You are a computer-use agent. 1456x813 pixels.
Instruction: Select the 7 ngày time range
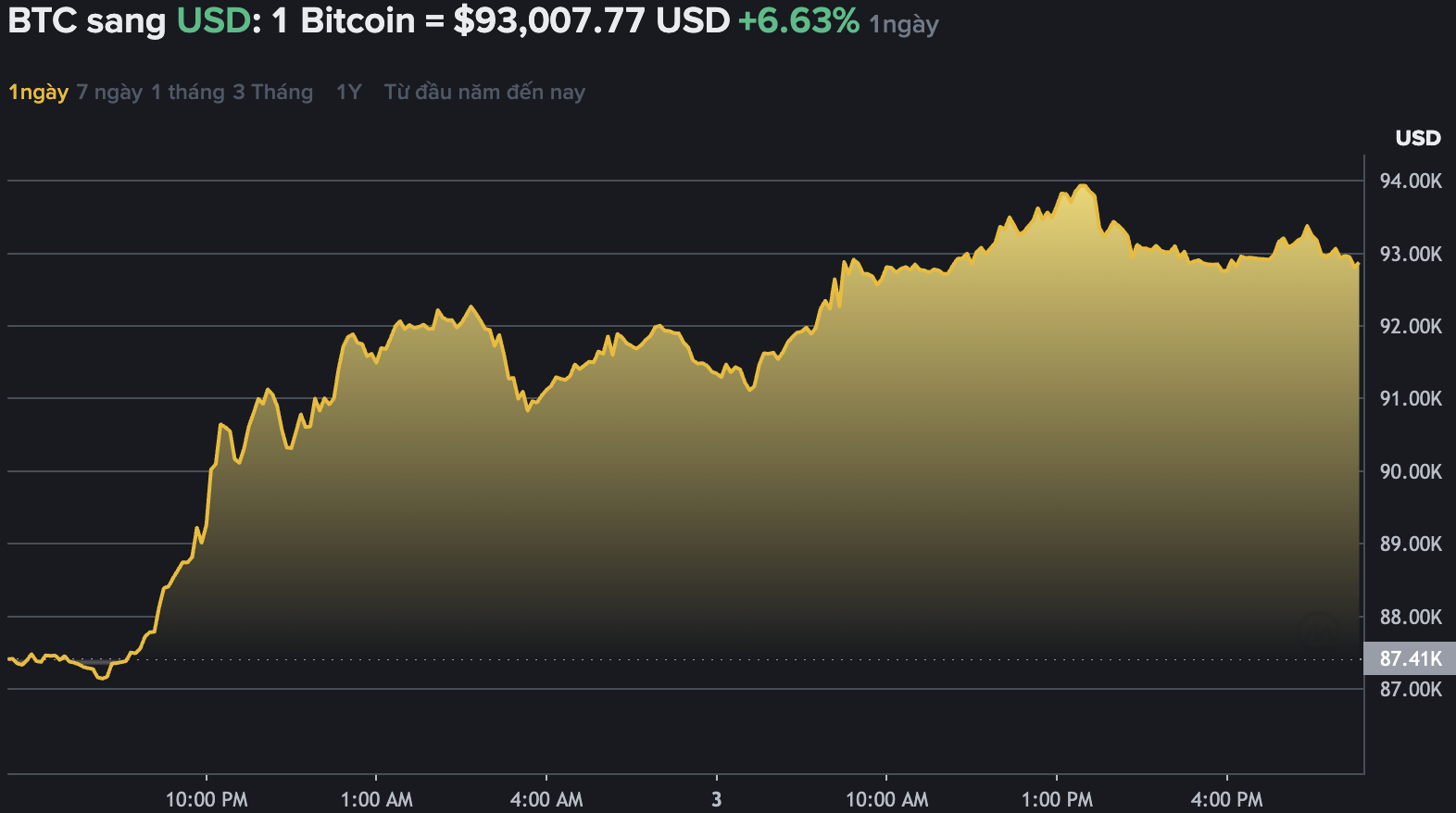click(x=107, y=92)
